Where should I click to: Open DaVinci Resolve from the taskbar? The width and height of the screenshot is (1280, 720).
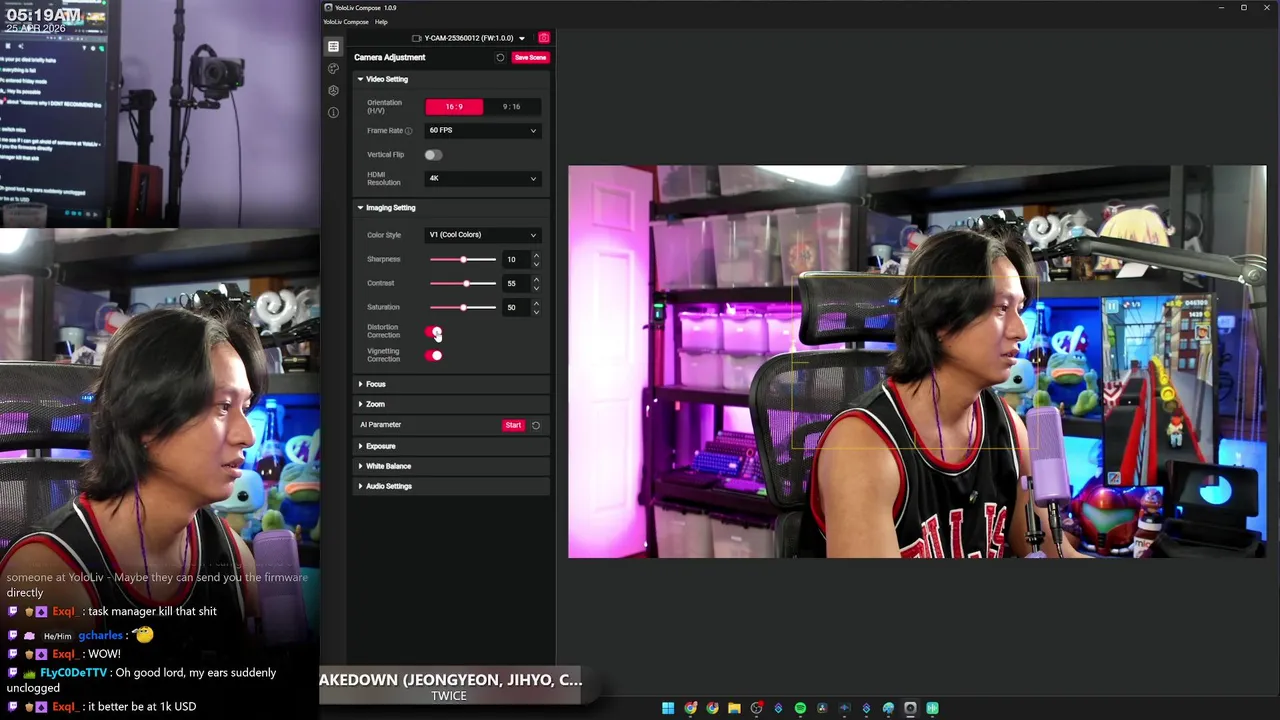[822, 708]
